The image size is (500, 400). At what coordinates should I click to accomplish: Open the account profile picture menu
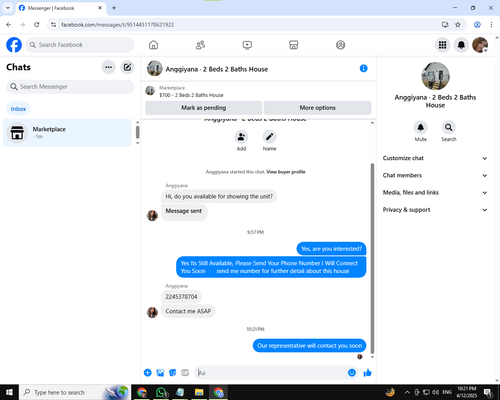480,45
